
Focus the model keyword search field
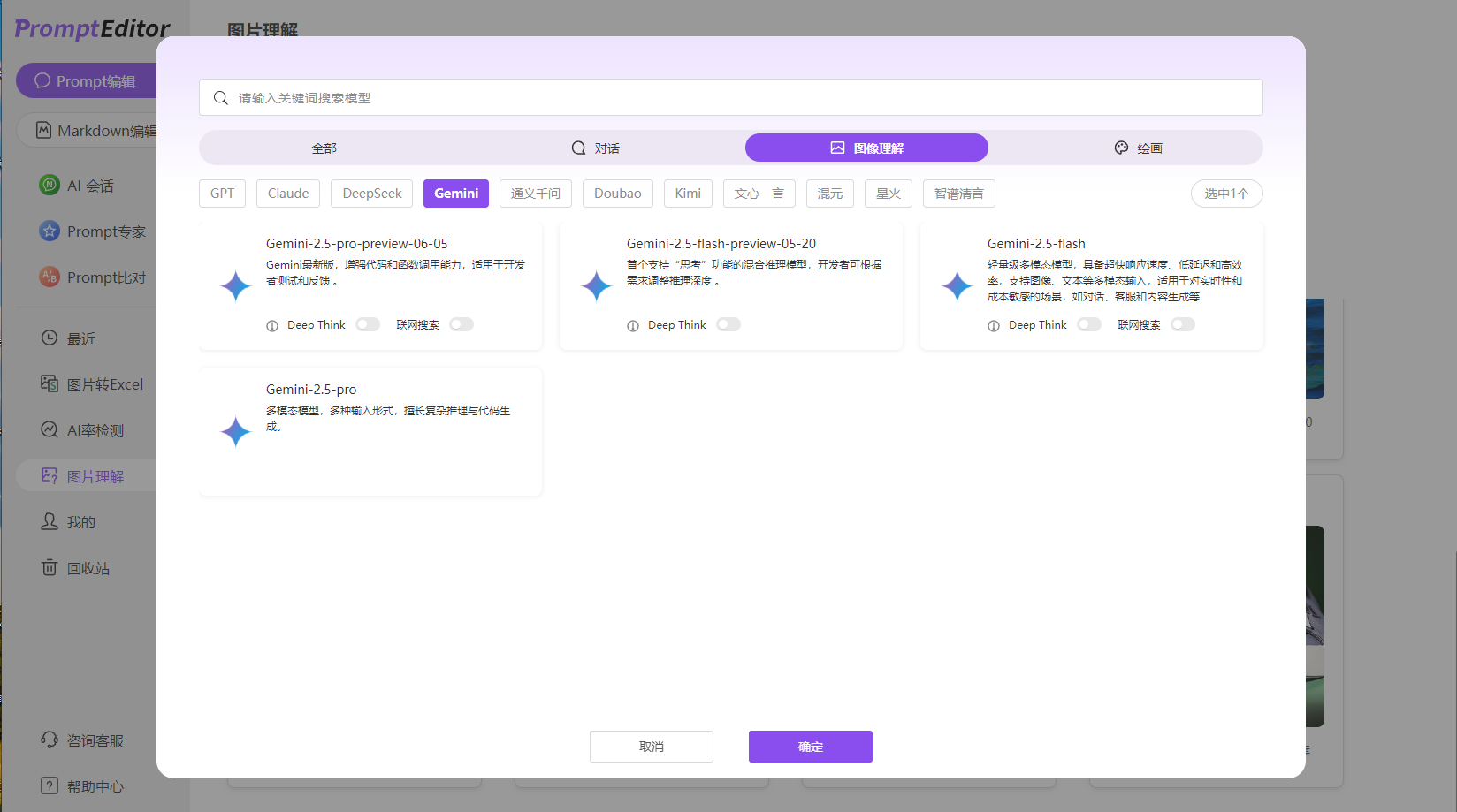(x=730, y=97)
